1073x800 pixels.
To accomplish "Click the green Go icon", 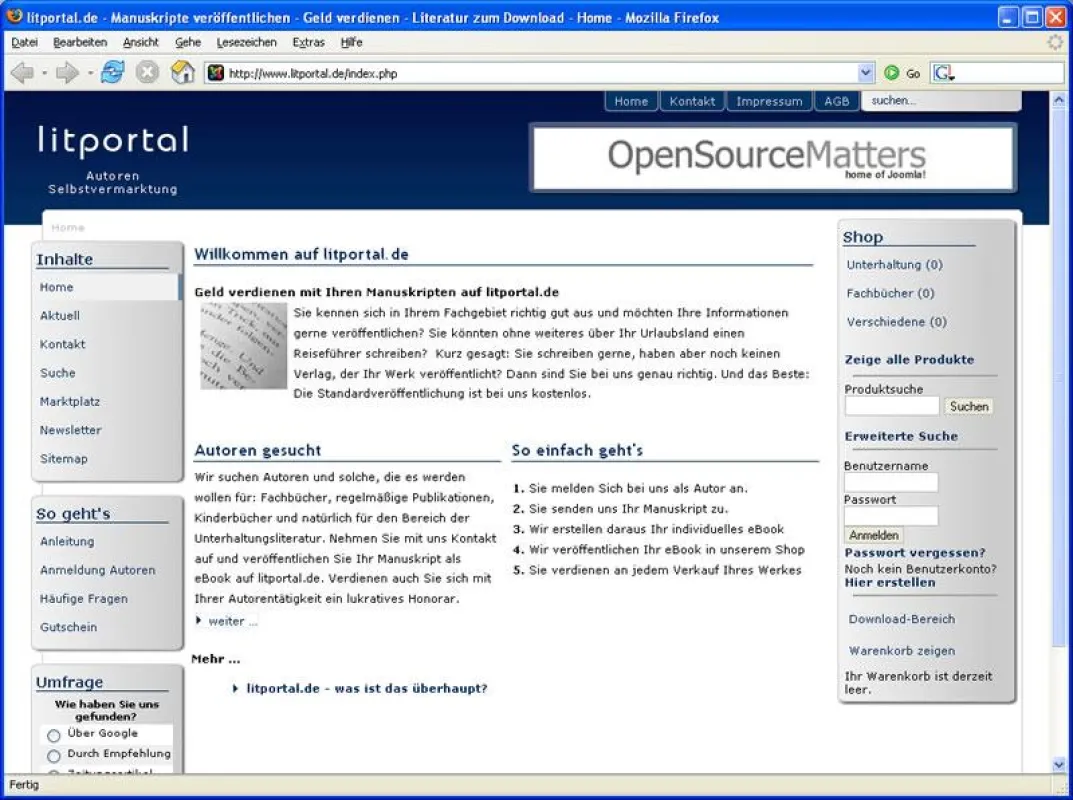I will [x=891, y=73].
